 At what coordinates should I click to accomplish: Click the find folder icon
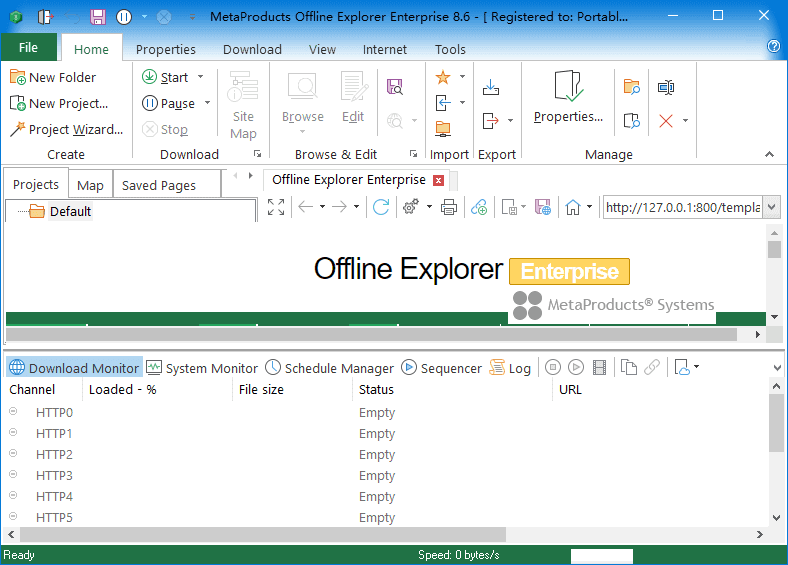pos(631,87)
